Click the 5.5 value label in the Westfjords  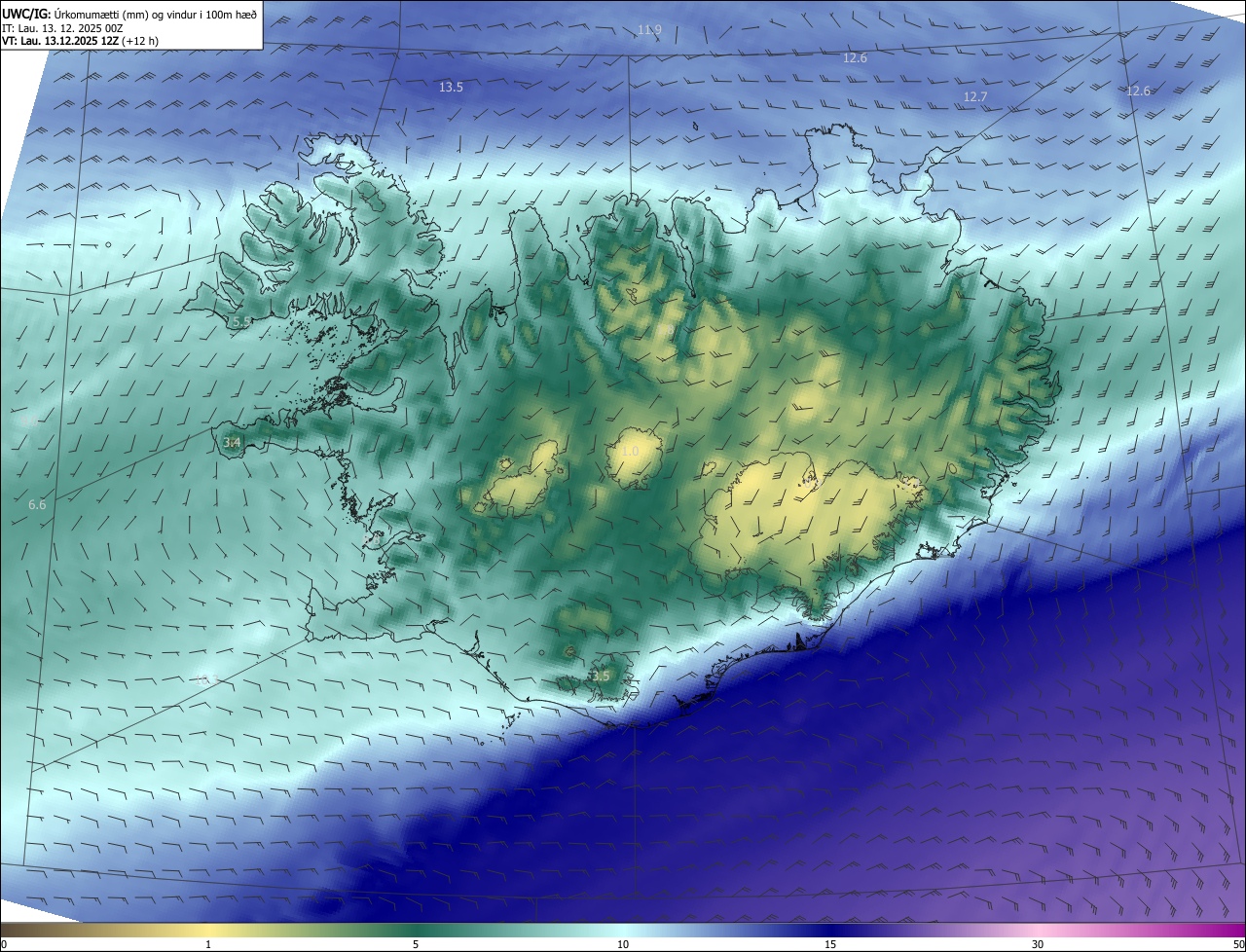click(x=240, y=321)
